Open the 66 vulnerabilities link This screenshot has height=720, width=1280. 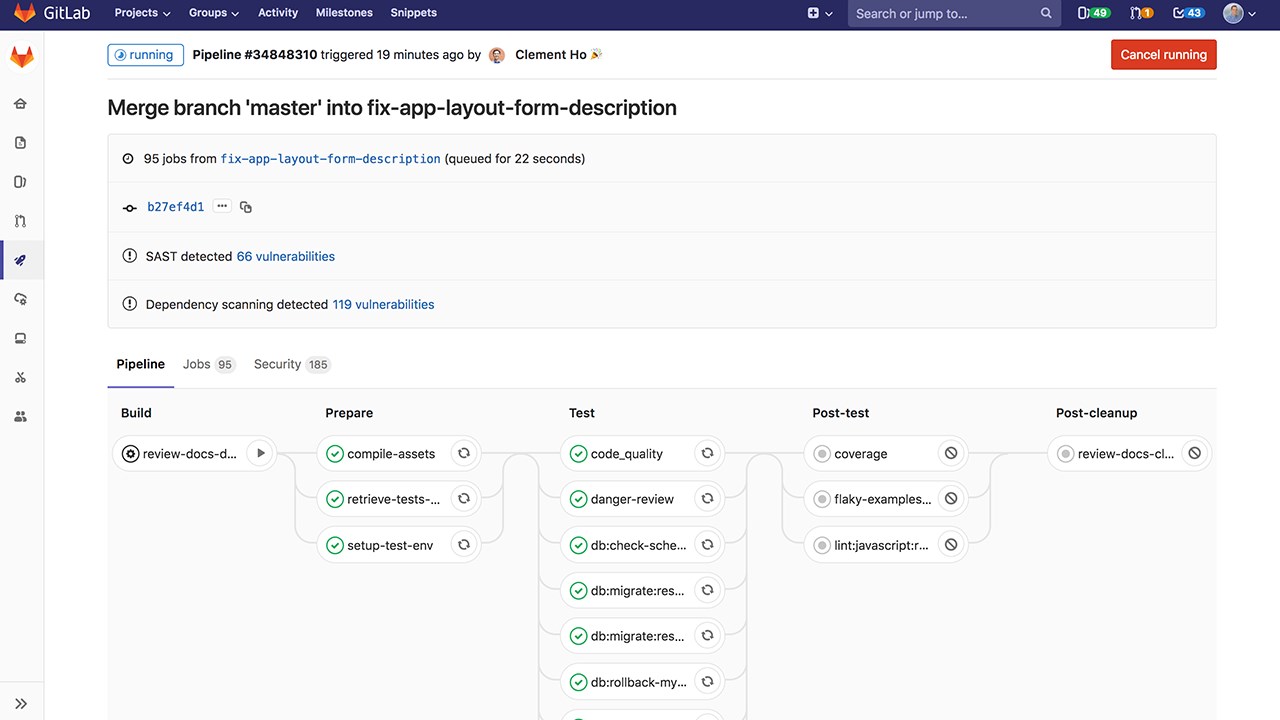click(285, 256)
